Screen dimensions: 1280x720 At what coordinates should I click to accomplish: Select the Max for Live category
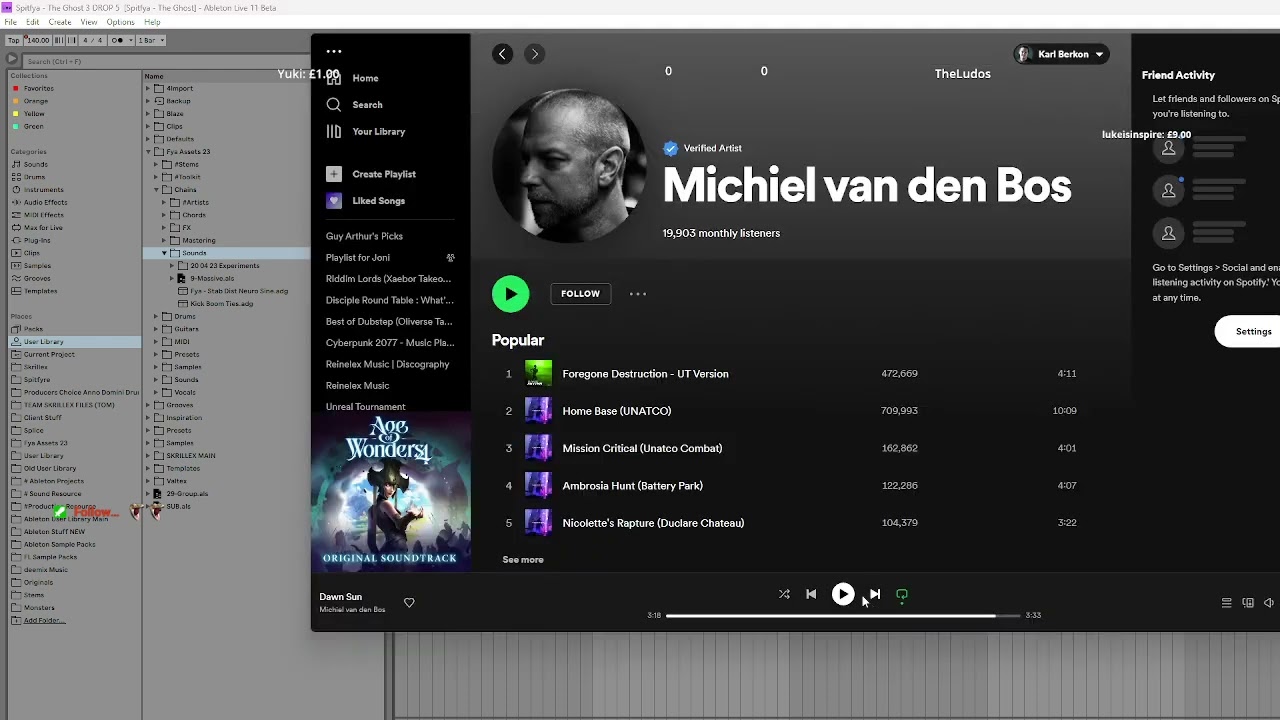(x=43, y=228)
